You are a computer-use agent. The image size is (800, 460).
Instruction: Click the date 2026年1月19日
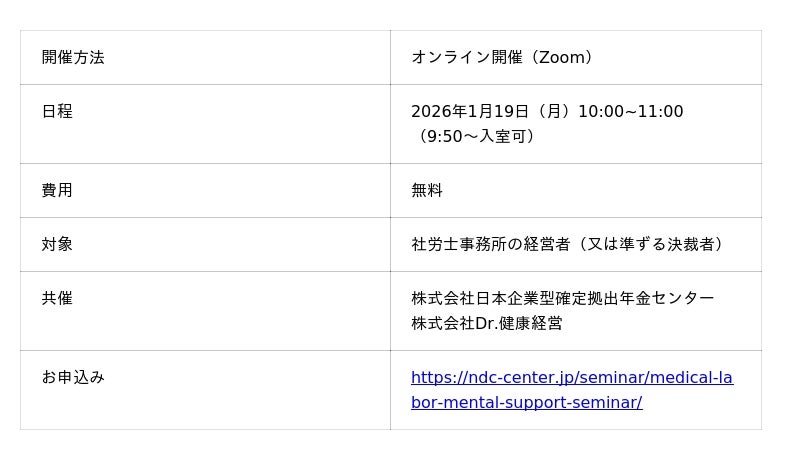click(x=470, y=112)
